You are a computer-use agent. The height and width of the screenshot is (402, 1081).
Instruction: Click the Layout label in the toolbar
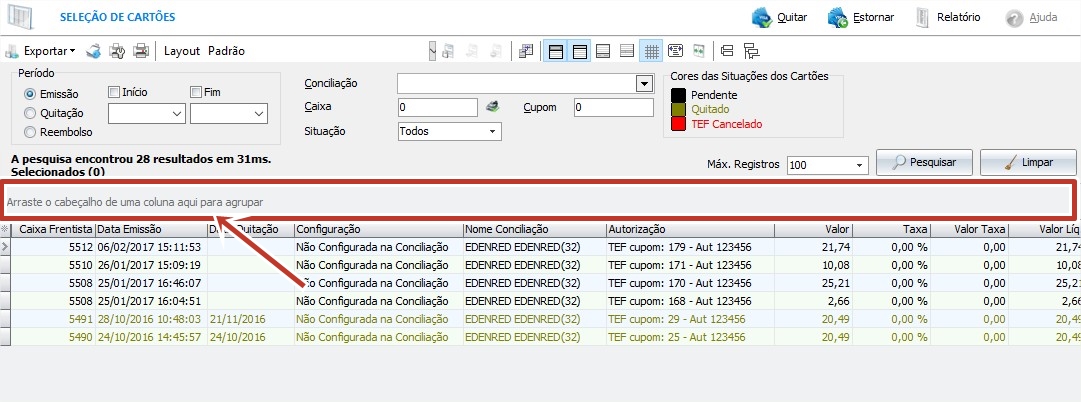[x=182, y=51]
